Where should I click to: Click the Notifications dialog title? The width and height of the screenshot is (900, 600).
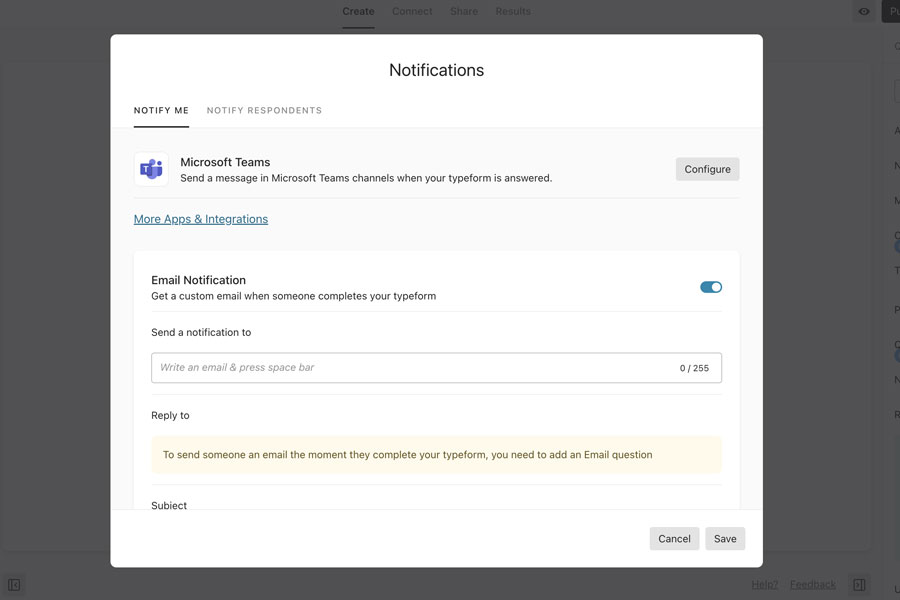pos(436,70)
